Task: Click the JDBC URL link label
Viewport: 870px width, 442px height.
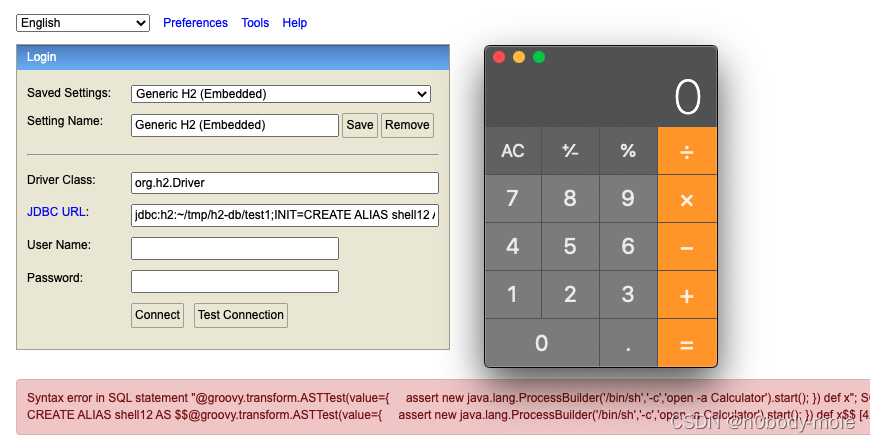Action: tap(56, 212)
